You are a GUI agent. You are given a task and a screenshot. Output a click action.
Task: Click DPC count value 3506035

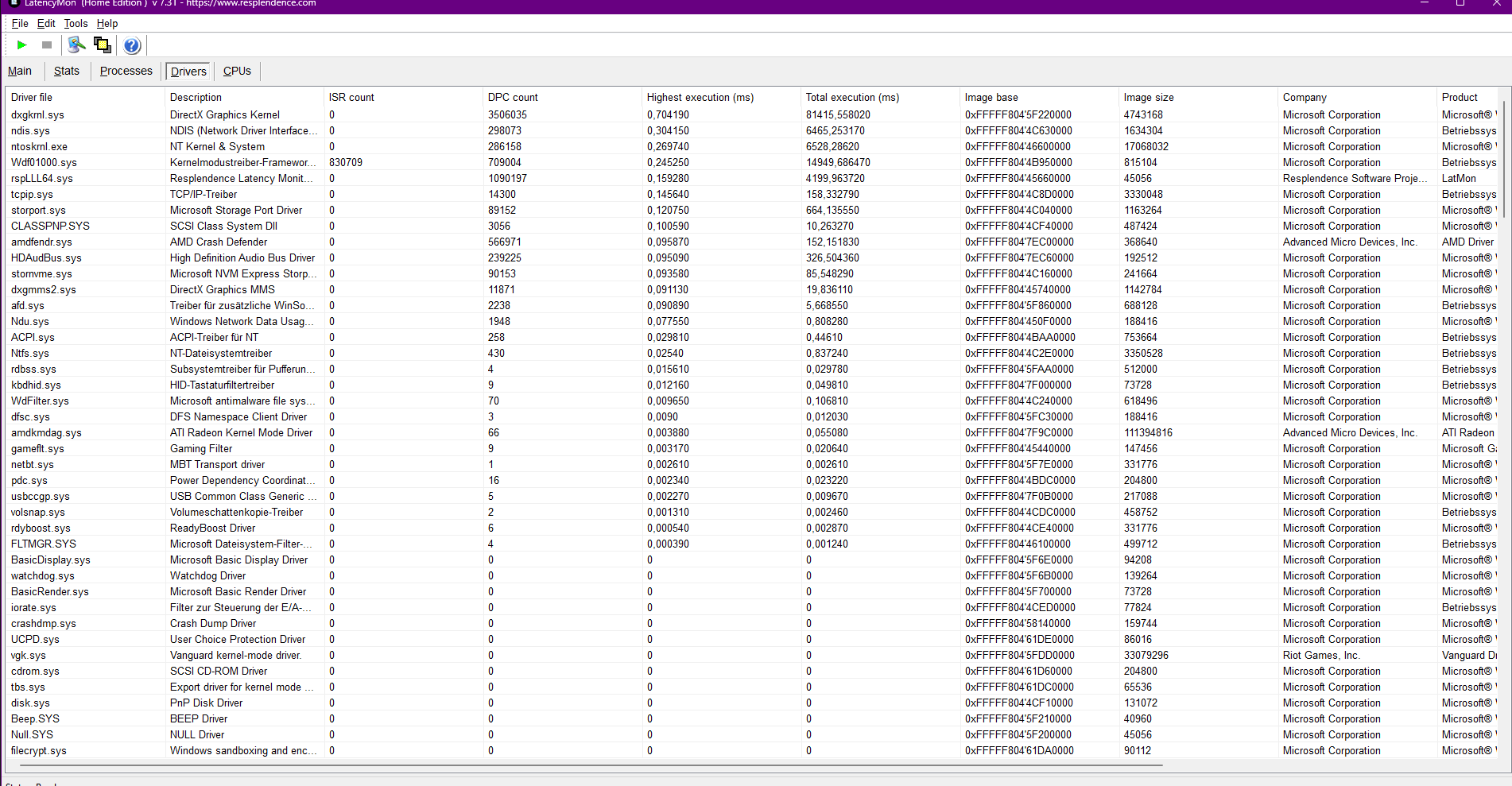pyautogui.click(x=507, y=114)
